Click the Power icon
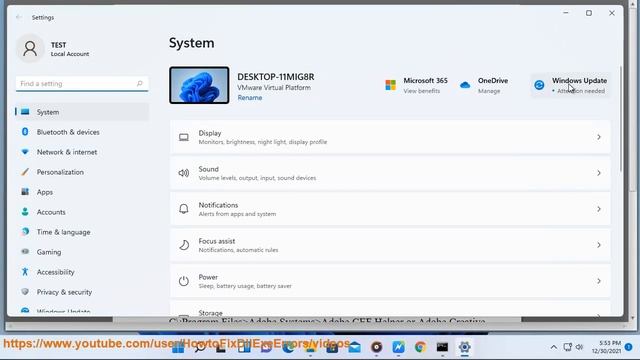 [184, 281]
